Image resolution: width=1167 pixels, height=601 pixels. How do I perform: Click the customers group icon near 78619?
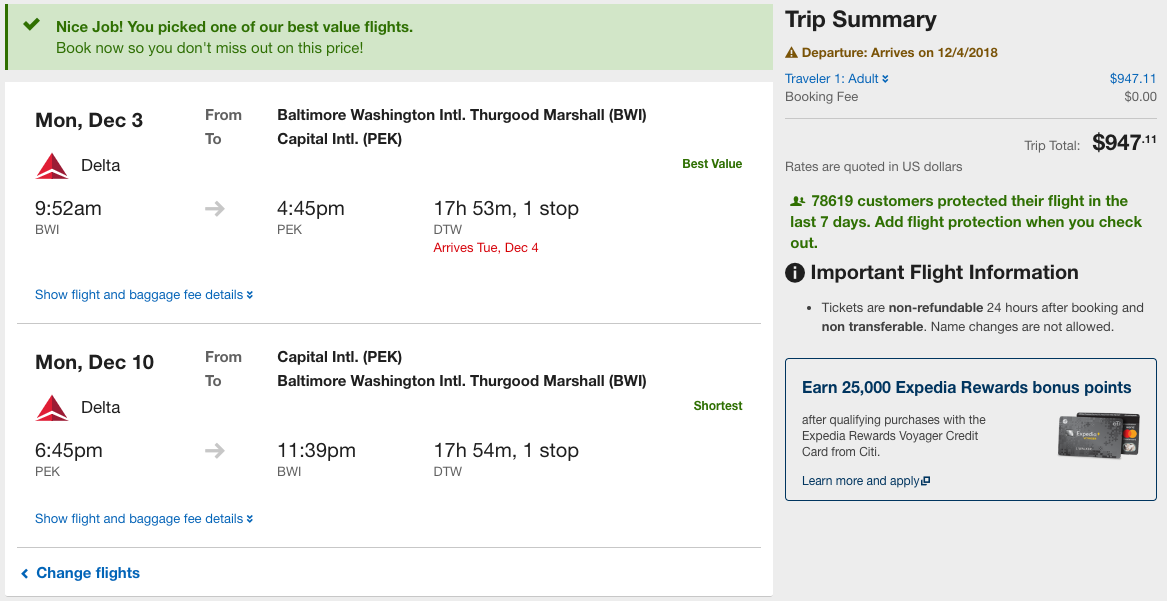[798, 201]
